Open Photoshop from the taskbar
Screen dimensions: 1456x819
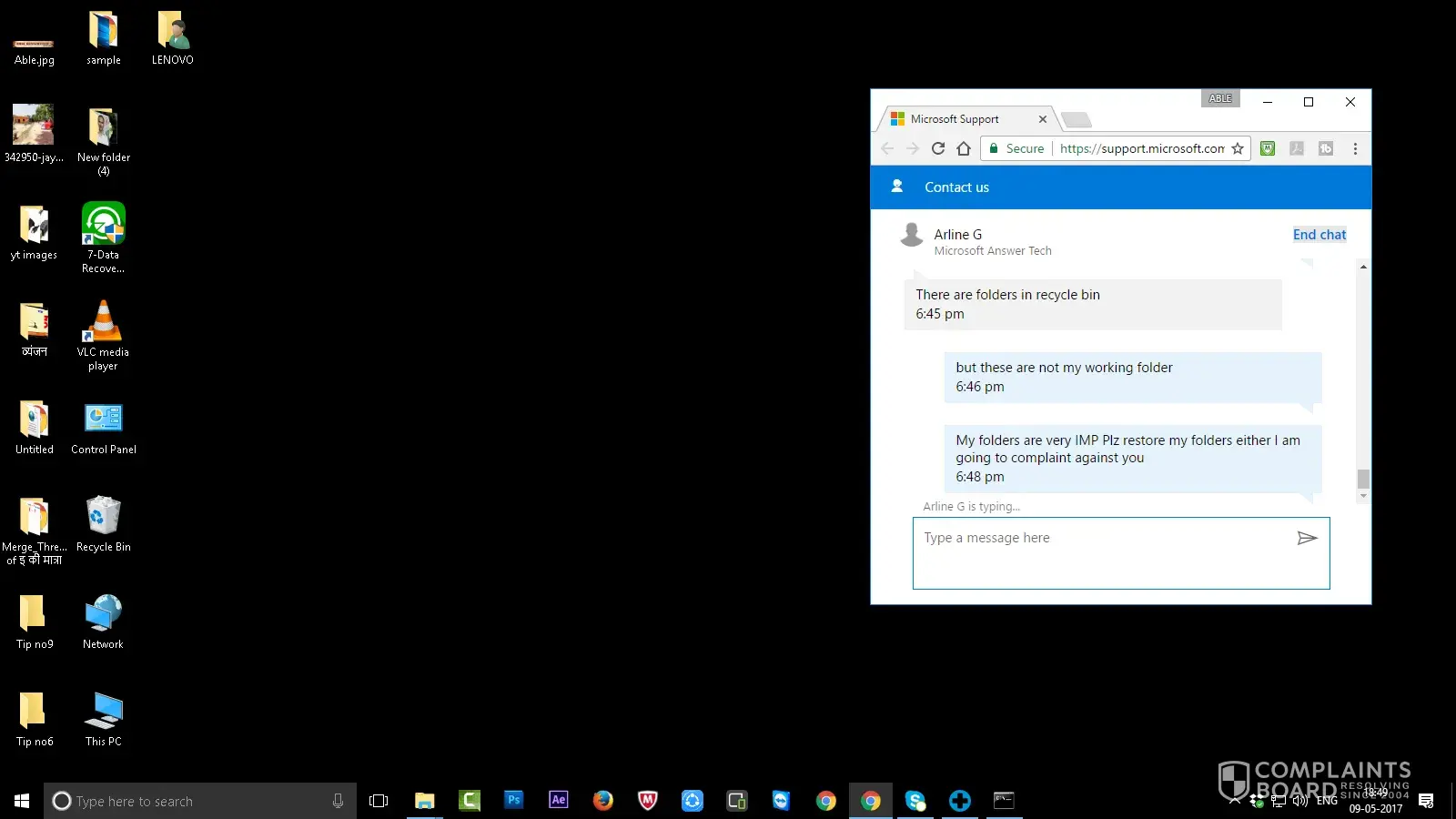[x=514, y=800]
